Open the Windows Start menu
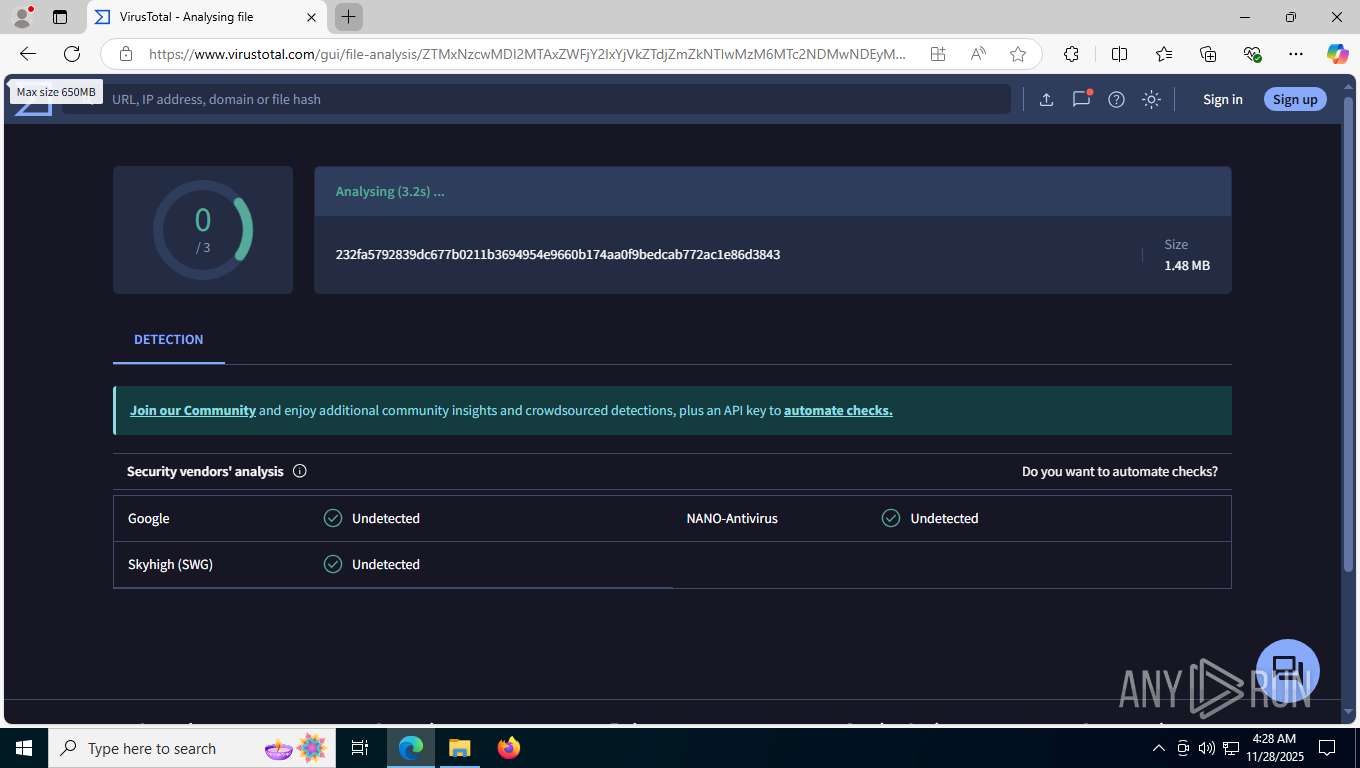 click(24, 748)
